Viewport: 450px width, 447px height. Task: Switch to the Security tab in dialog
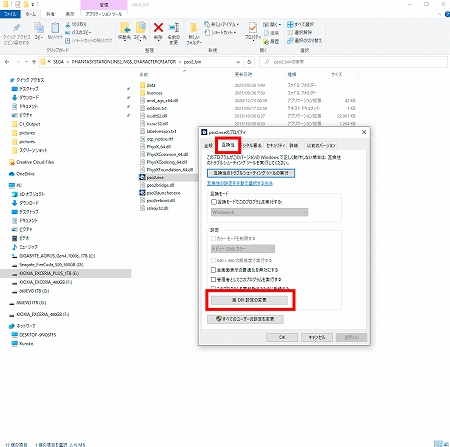pos(275,146)
